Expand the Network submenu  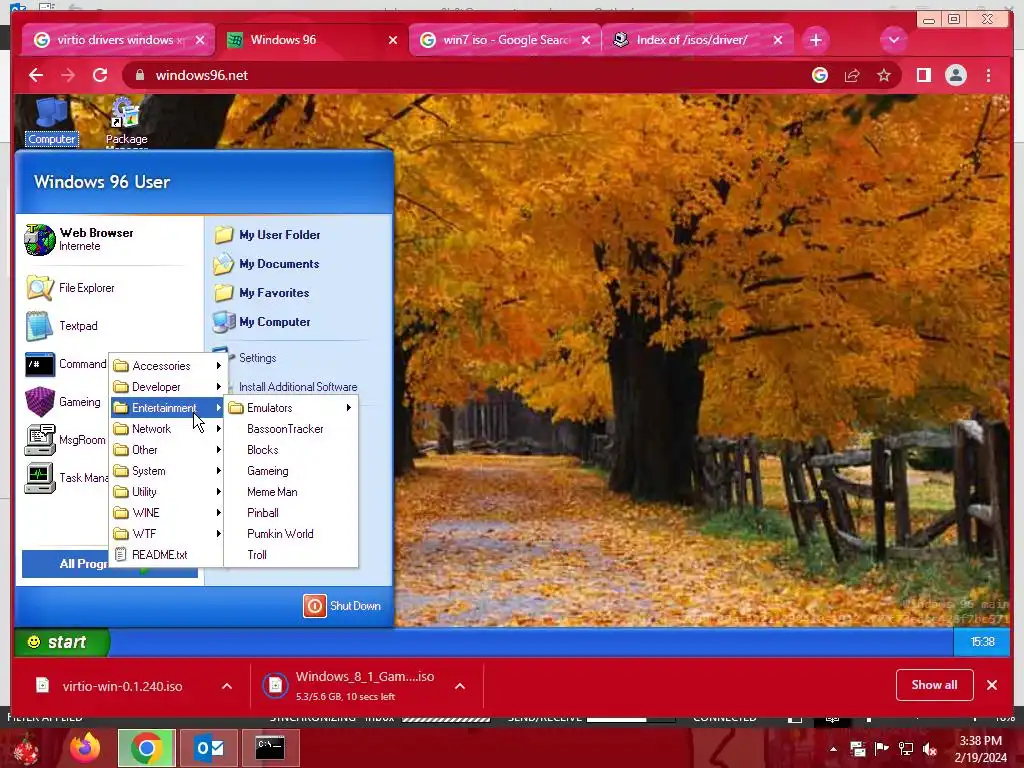[167, 428]
